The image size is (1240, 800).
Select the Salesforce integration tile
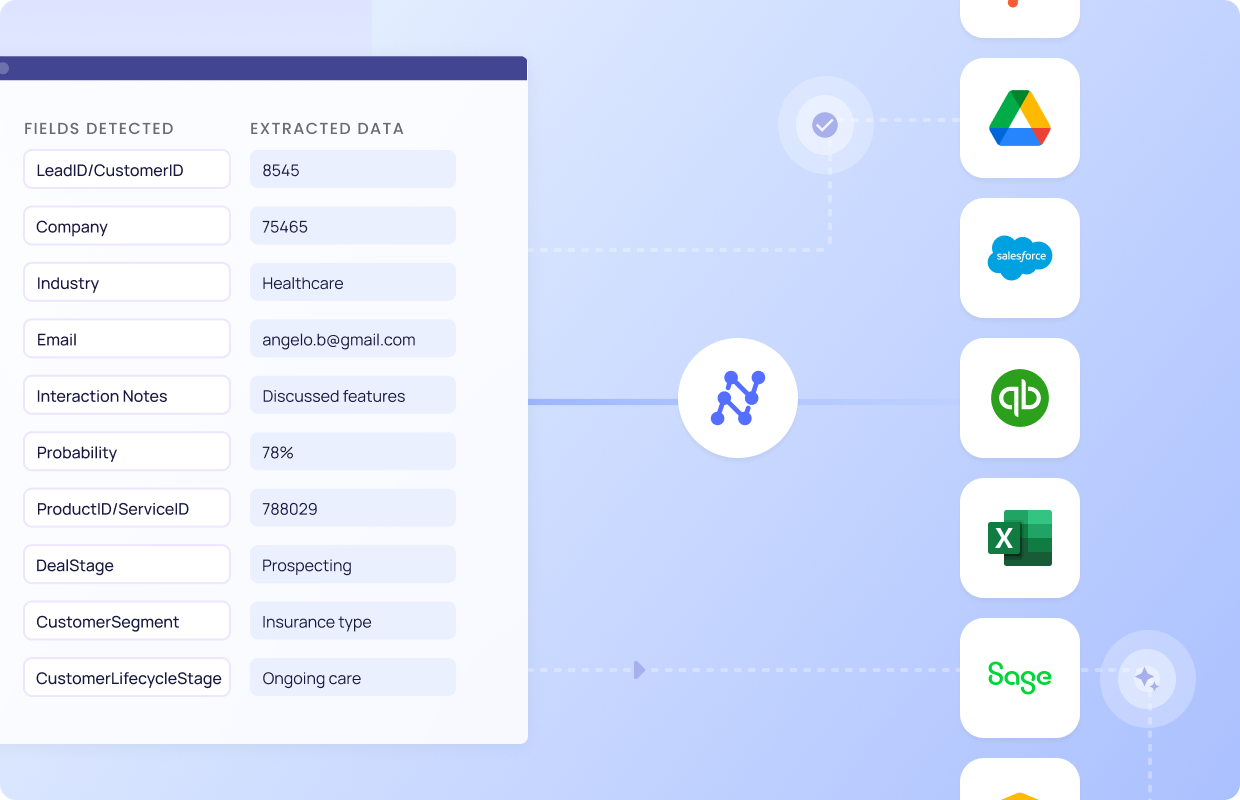point(1020,258)
